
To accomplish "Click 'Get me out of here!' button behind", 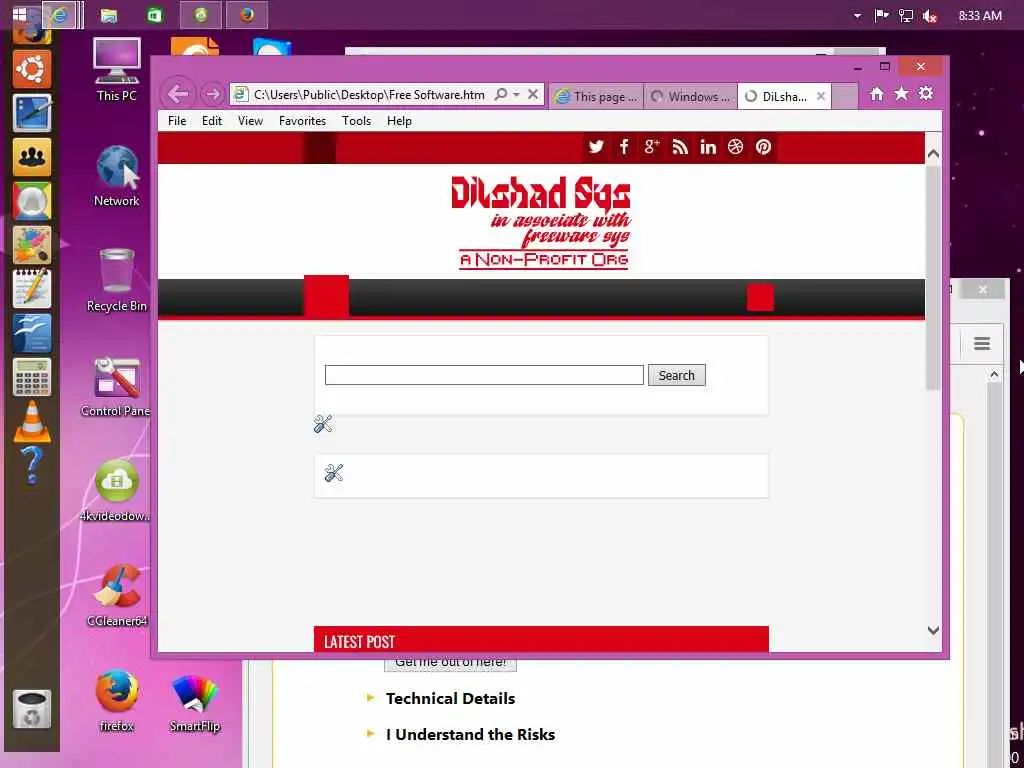I will pyautogui.click(x=451, y=662).
